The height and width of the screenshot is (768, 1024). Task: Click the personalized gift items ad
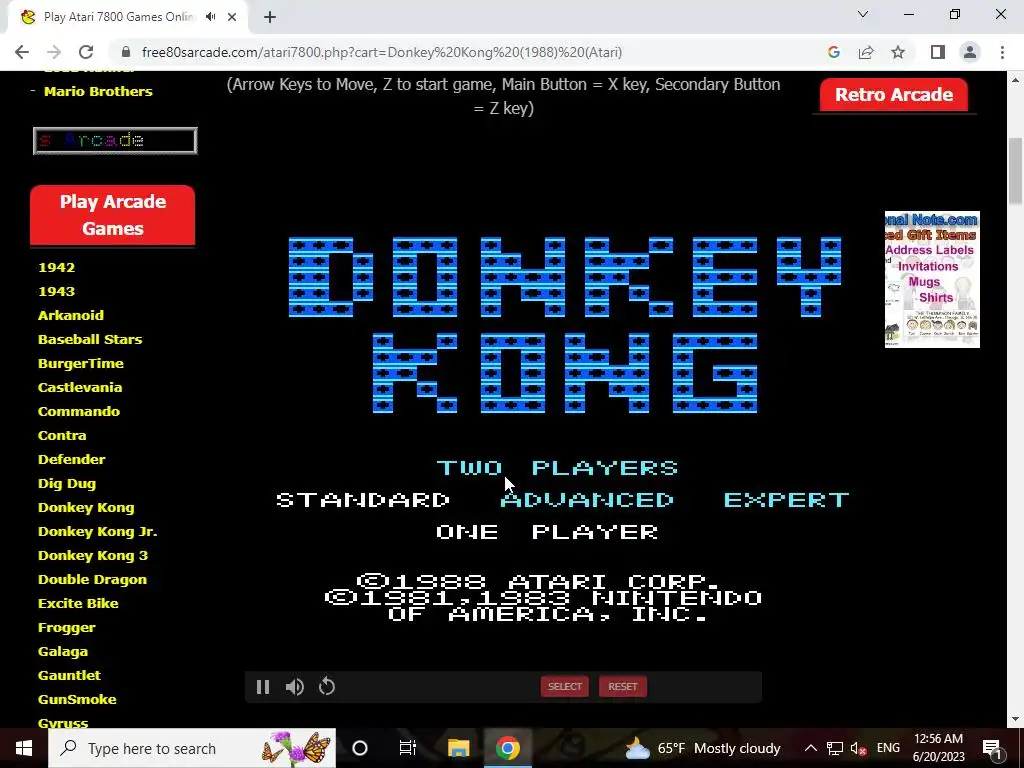point(932,280)
